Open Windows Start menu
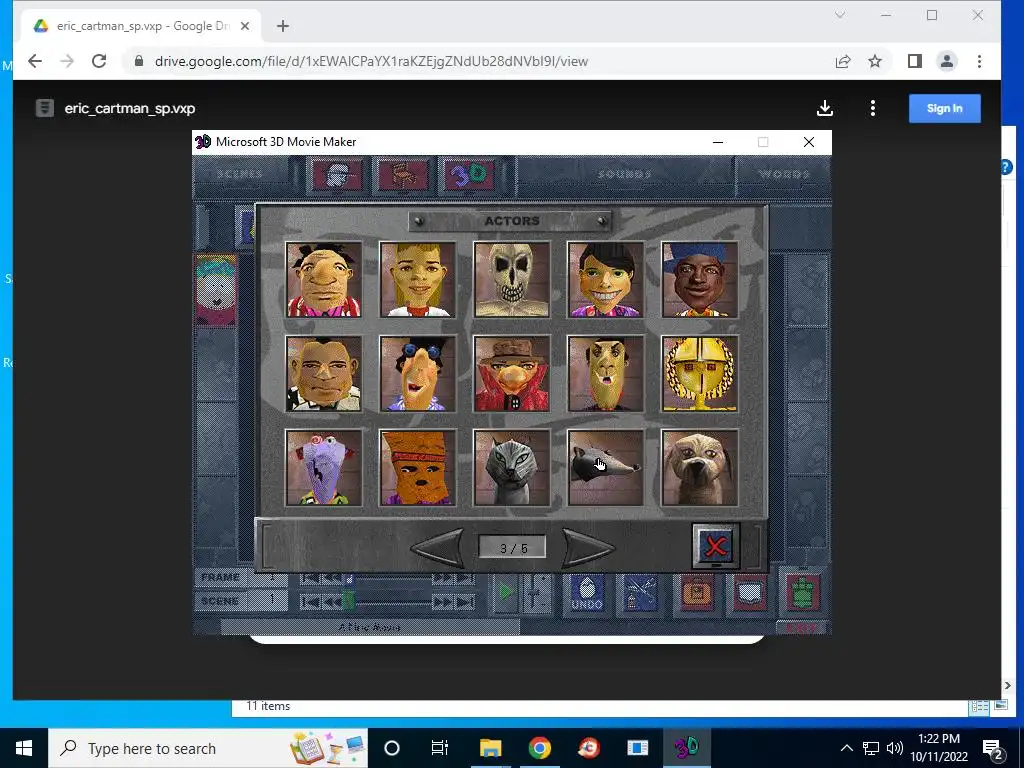 pyautogui.click(x=24, y=748)
